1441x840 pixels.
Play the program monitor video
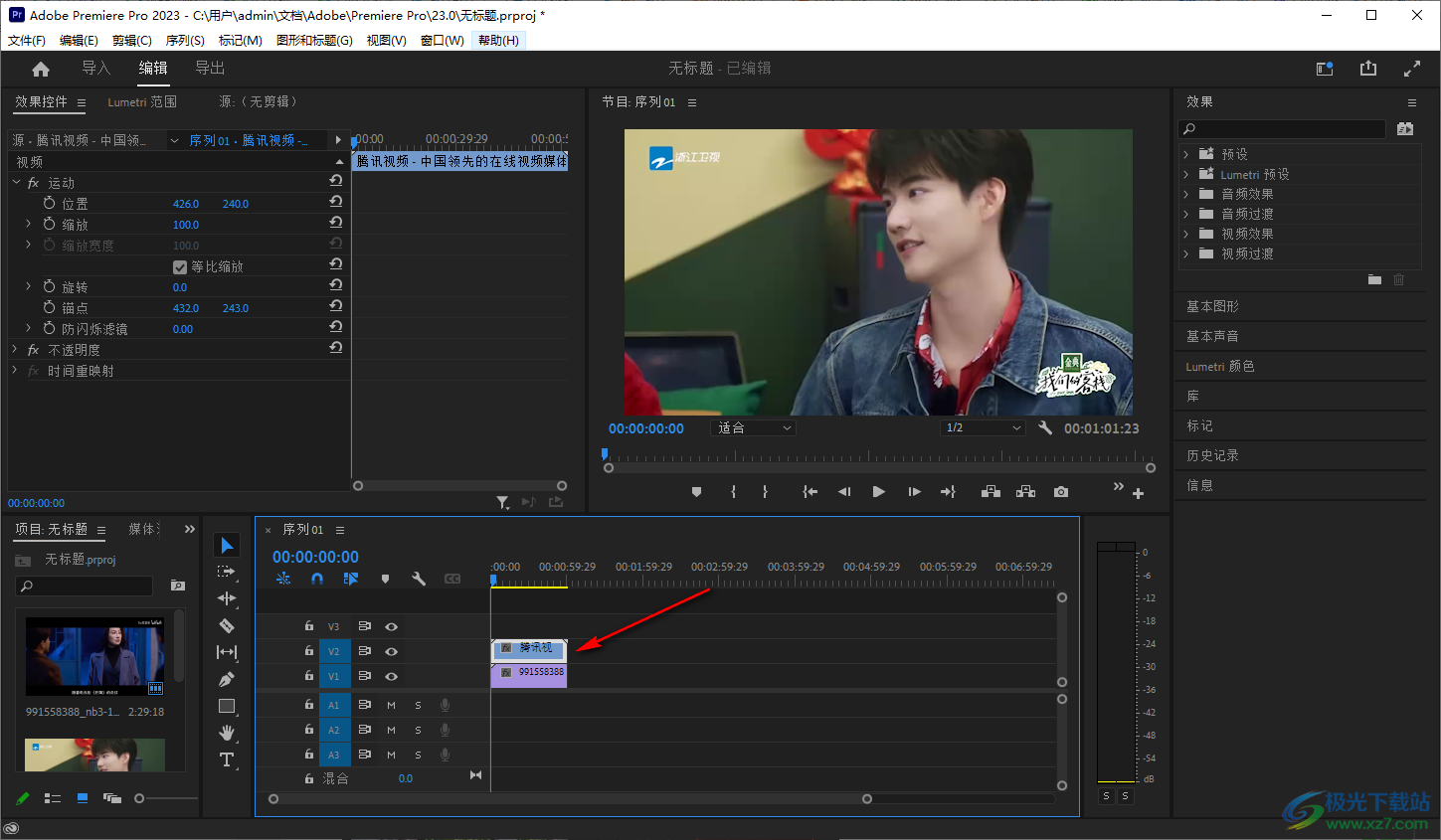tap(878, 492)
